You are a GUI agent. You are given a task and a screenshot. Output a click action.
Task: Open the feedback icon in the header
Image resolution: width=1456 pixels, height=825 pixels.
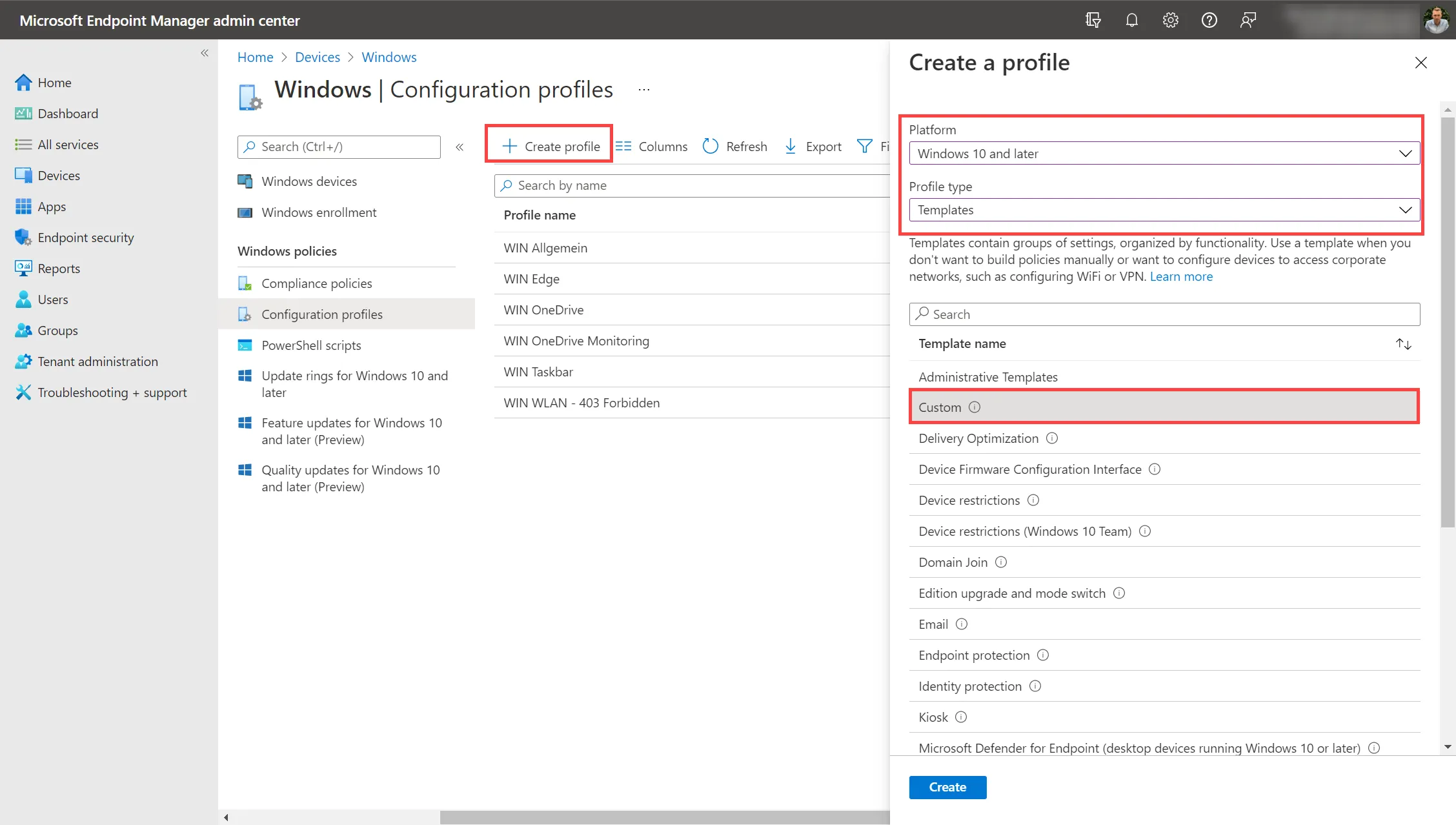point(1248,20)
